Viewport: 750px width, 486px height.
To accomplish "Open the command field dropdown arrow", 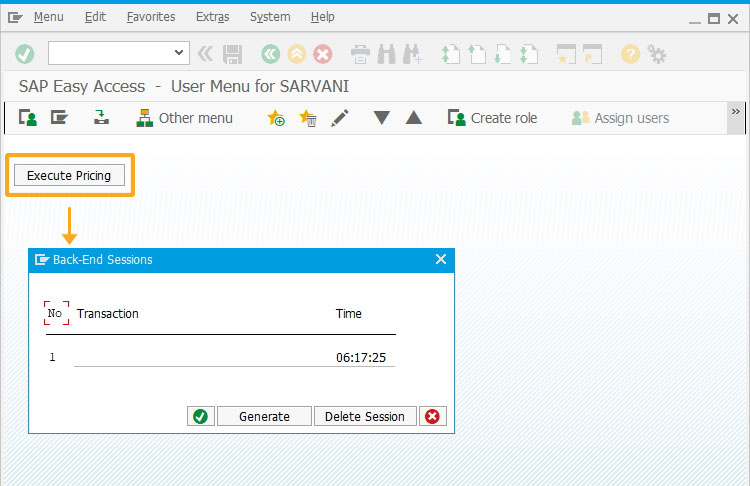I will [179, 53].
